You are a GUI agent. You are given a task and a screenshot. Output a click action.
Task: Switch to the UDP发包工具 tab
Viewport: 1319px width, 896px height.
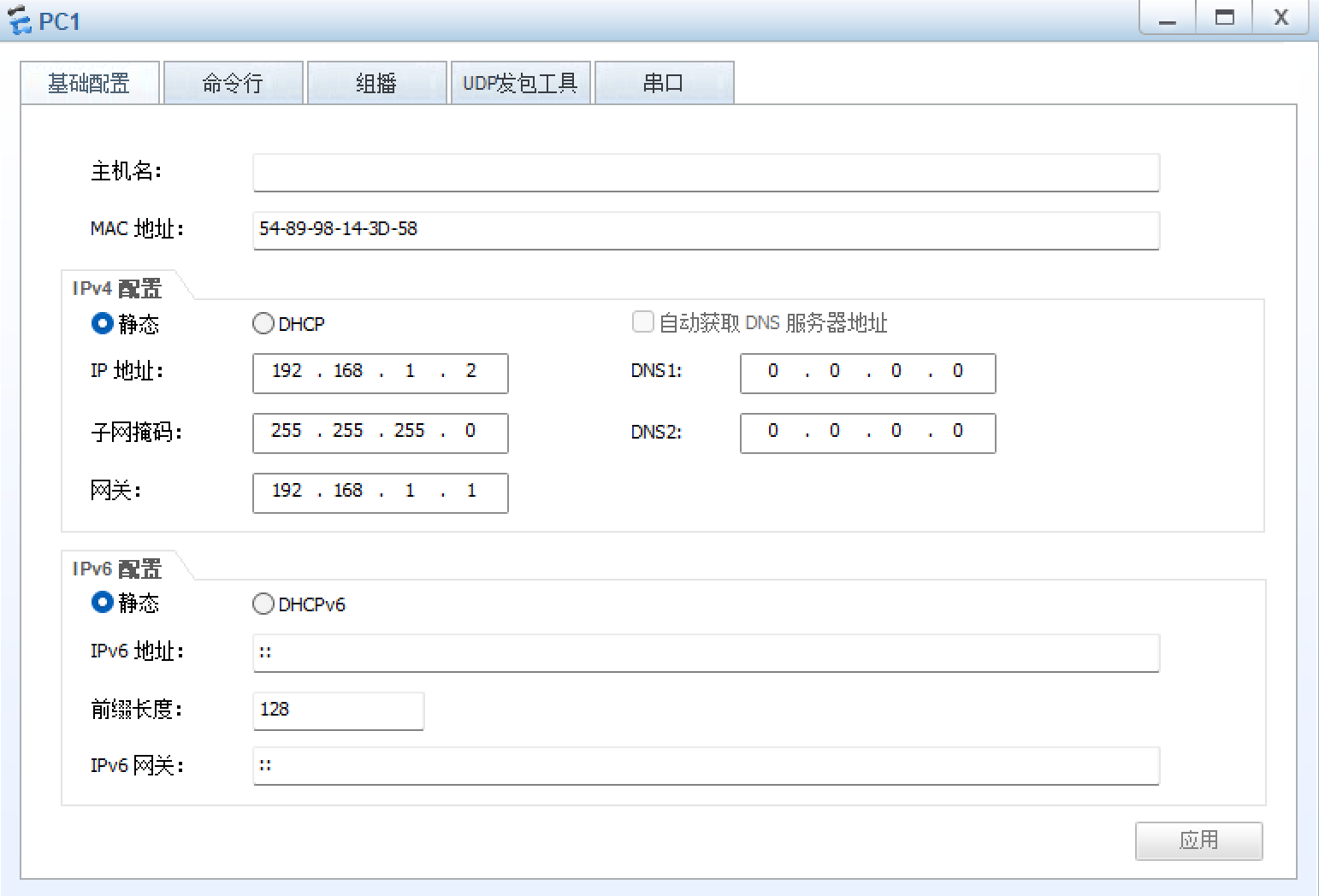(x=520, y=82)
